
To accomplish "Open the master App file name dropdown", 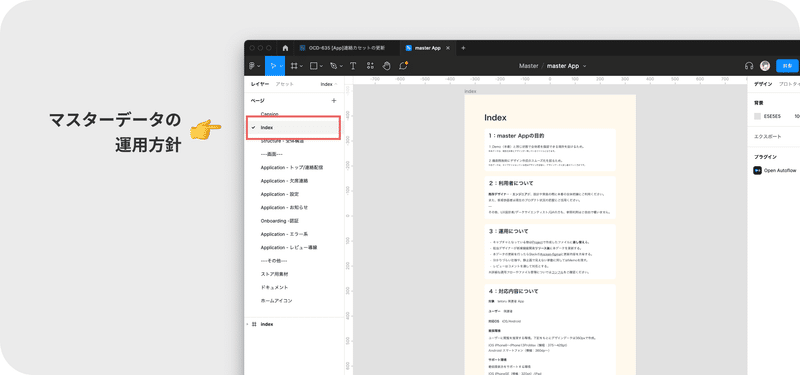I will pyautogui.click(x=585, y=66).
